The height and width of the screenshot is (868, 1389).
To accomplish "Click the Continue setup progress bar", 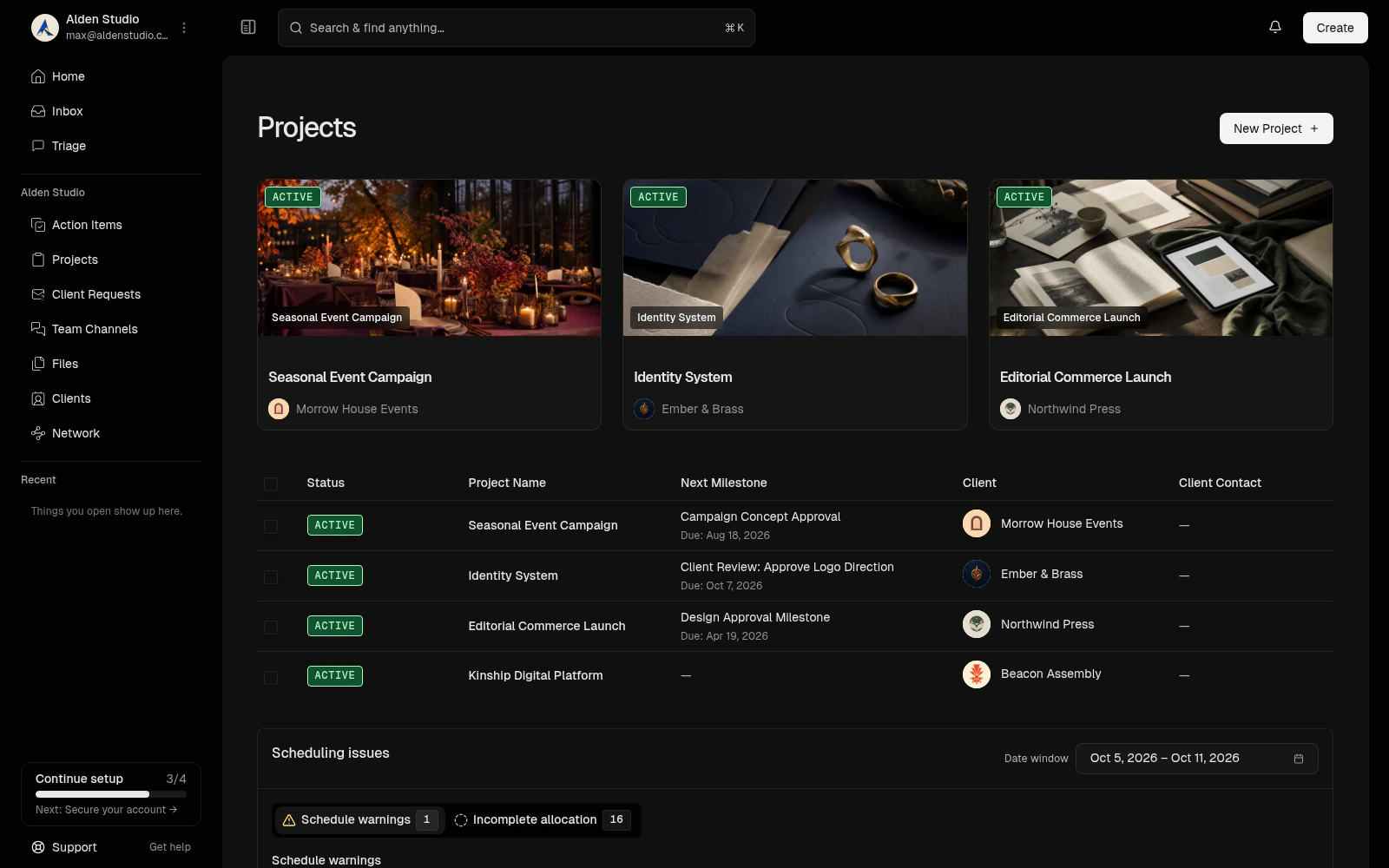I will (x=111, y=794).
